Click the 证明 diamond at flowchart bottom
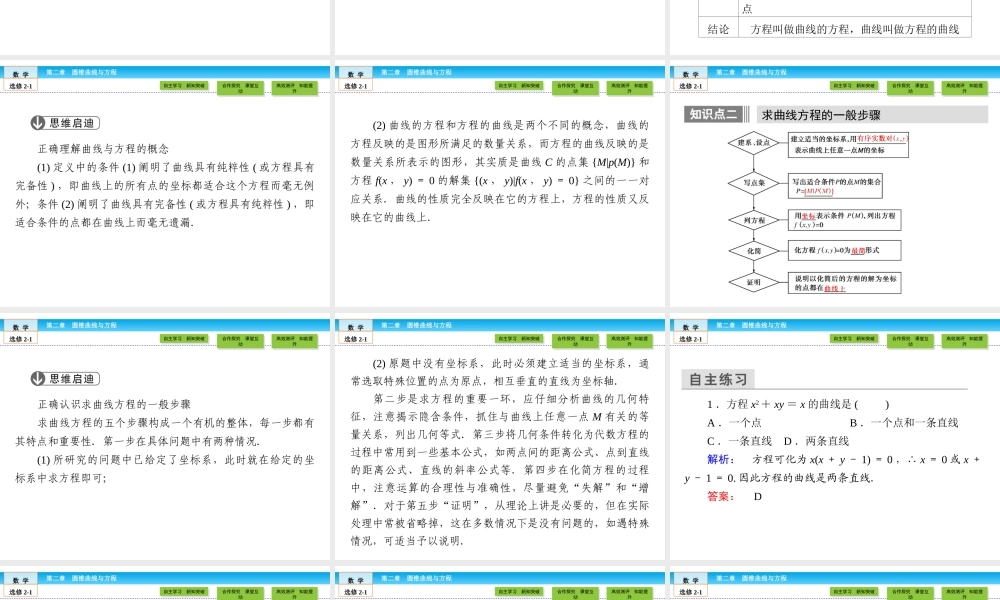1000x600 pixels. (752, 281)
